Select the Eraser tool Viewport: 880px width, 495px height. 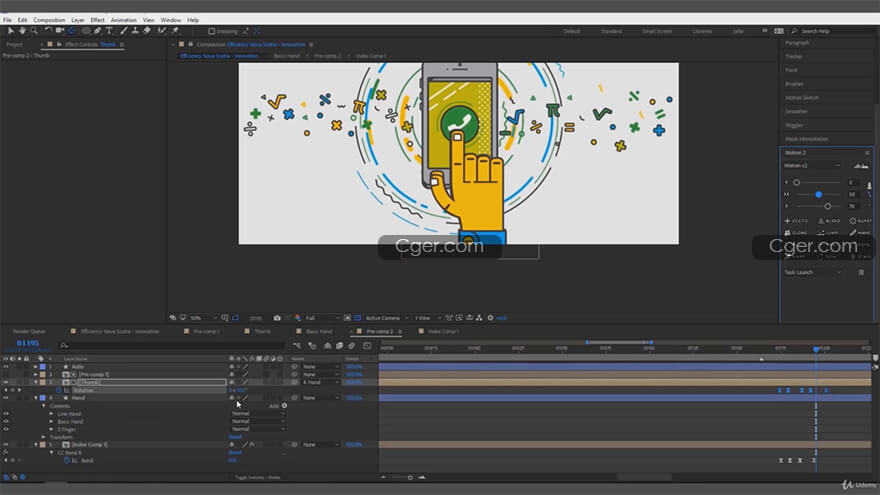point(147,31)
